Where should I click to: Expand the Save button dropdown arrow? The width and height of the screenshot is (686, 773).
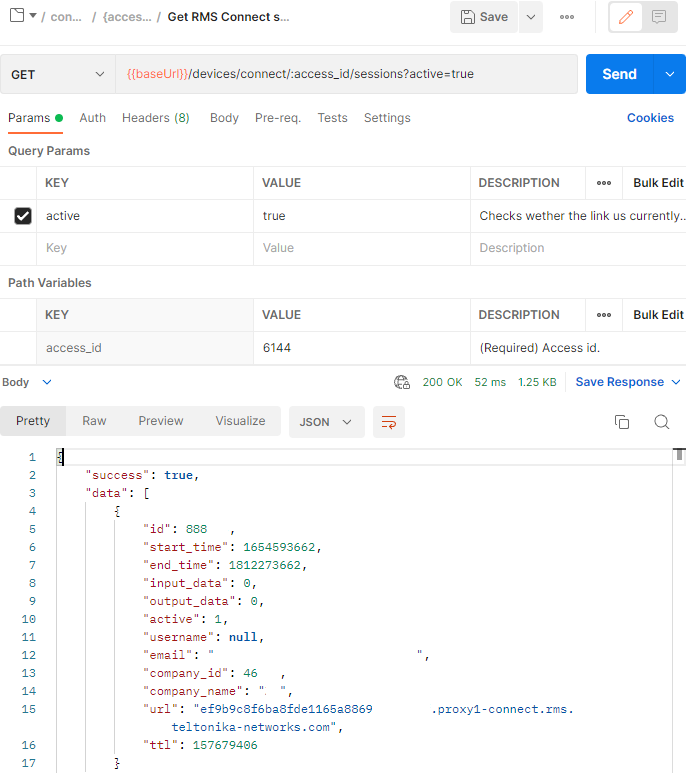point(530,17)
